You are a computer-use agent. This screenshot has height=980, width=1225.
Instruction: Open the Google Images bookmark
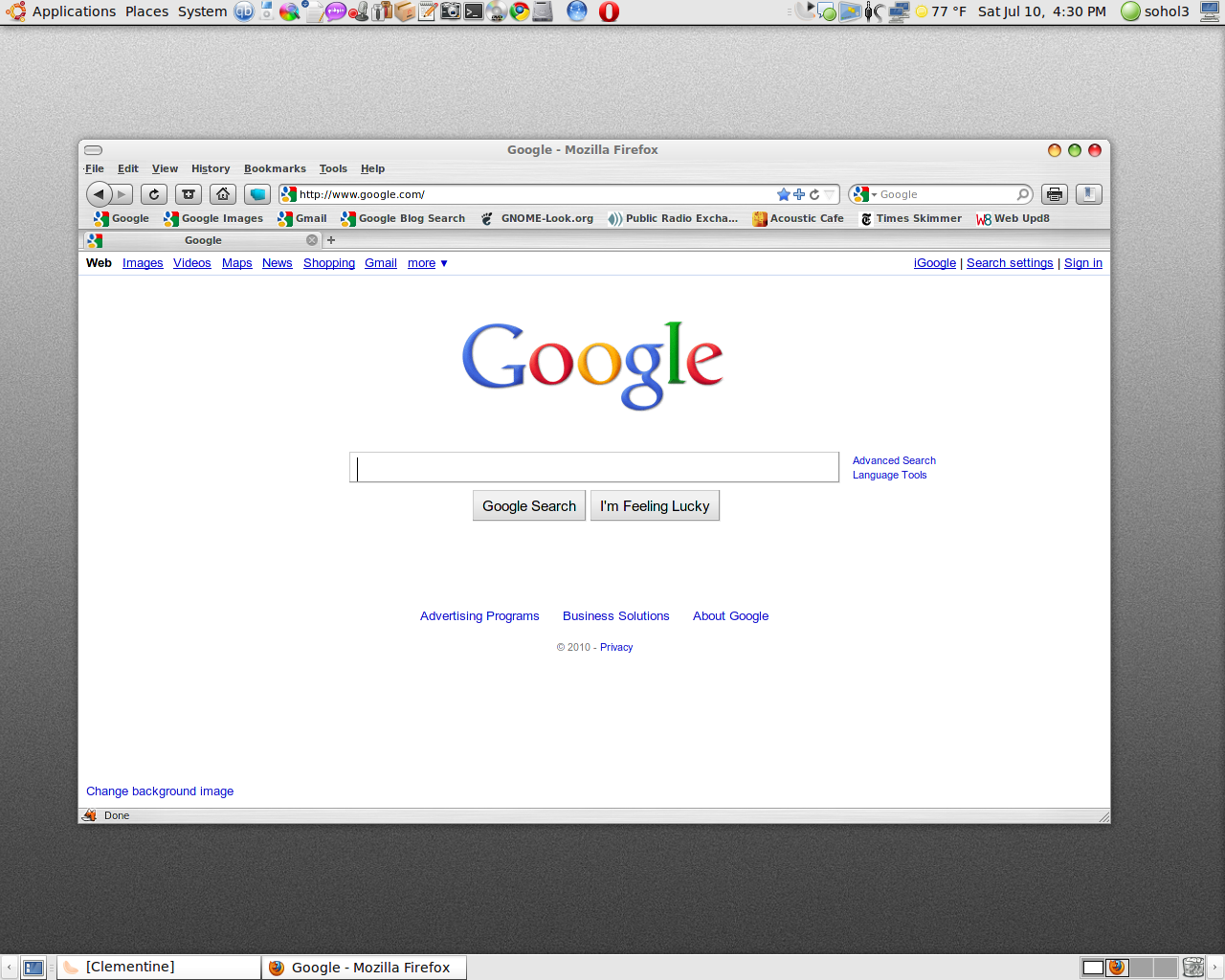pyautogui.click(x=213, y=218)
